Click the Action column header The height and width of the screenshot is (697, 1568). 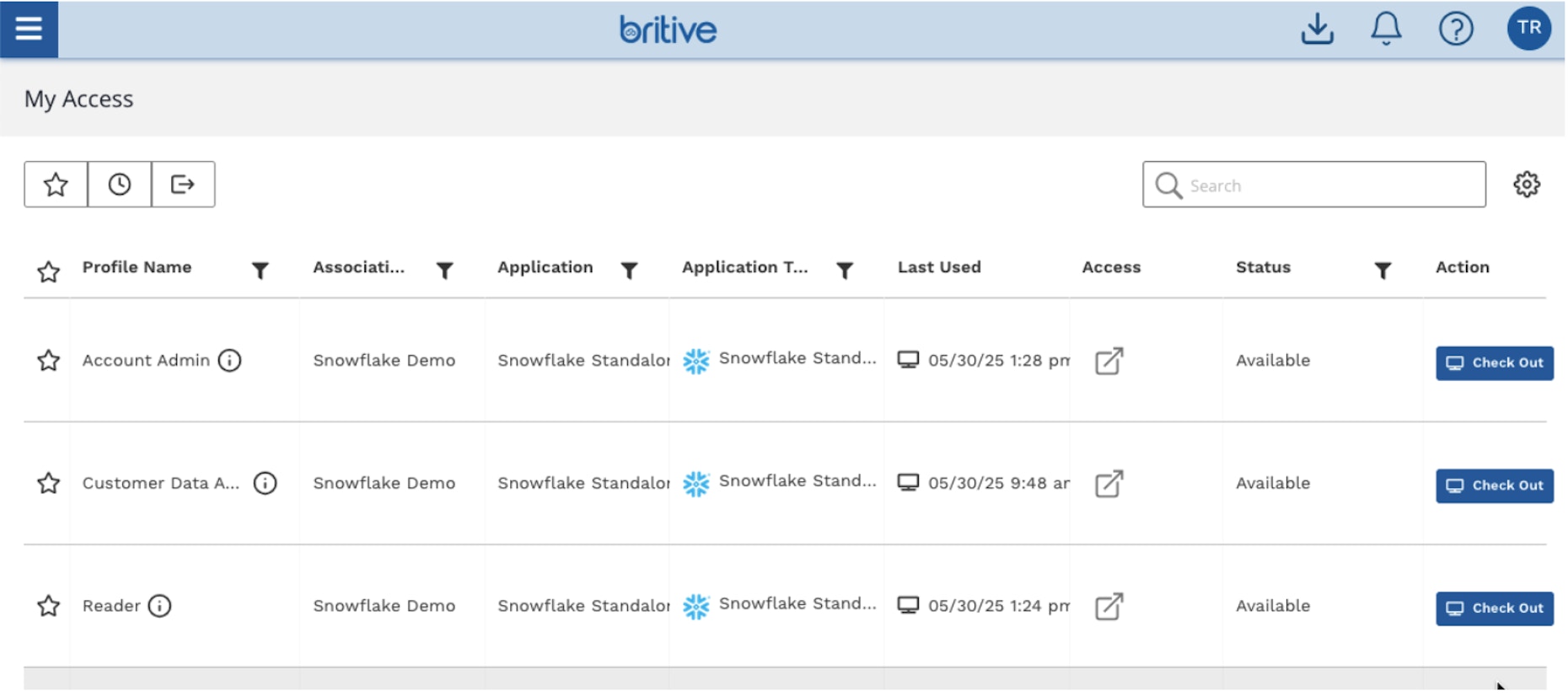click(x=1463, y=267)
